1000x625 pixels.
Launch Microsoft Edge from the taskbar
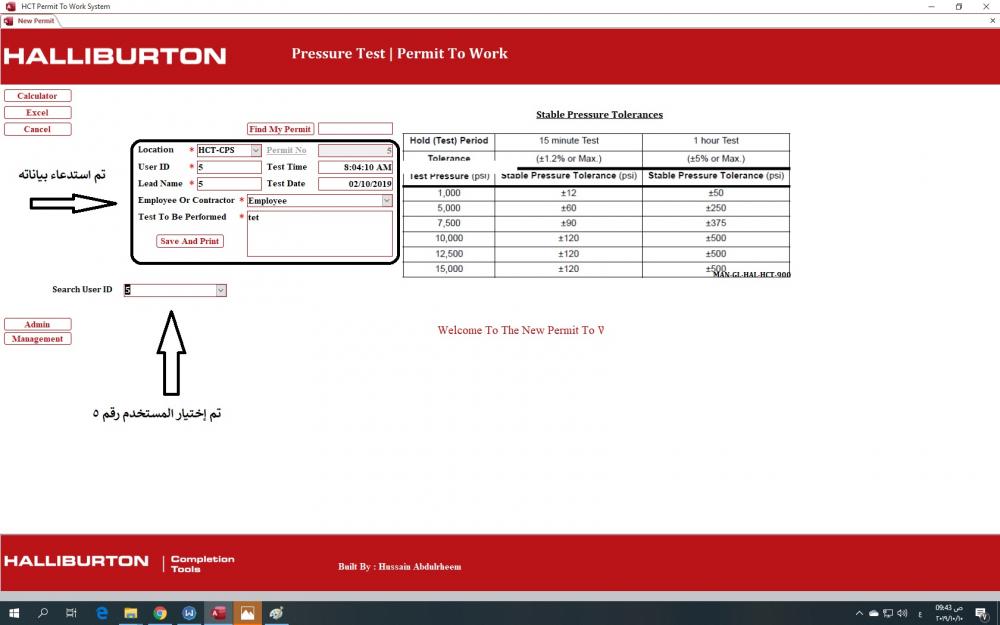(101, 613)
